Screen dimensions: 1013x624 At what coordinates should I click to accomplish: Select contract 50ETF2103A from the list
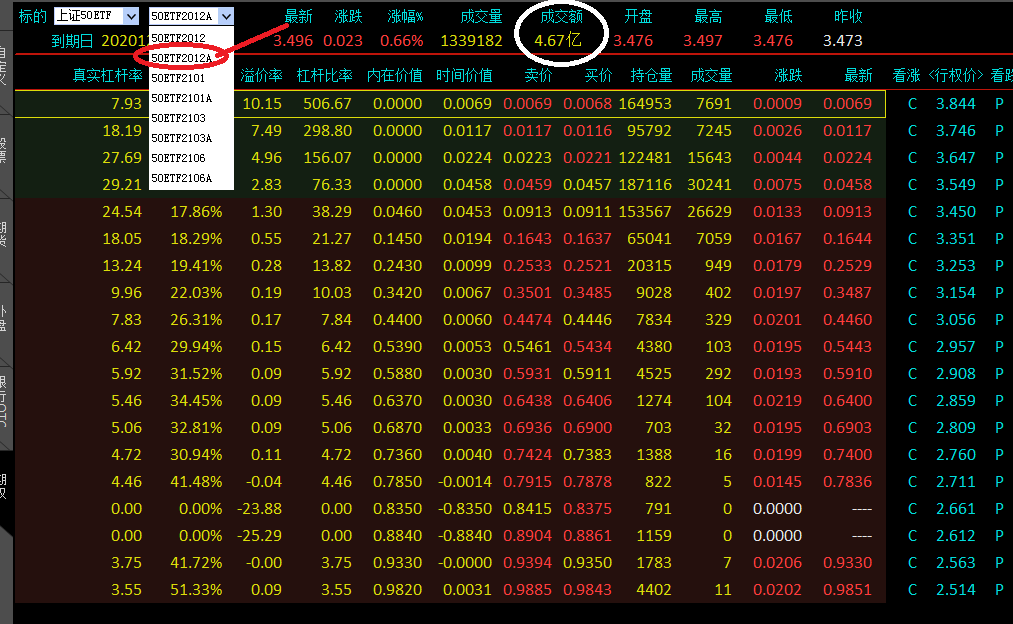[x=181, y=138]
